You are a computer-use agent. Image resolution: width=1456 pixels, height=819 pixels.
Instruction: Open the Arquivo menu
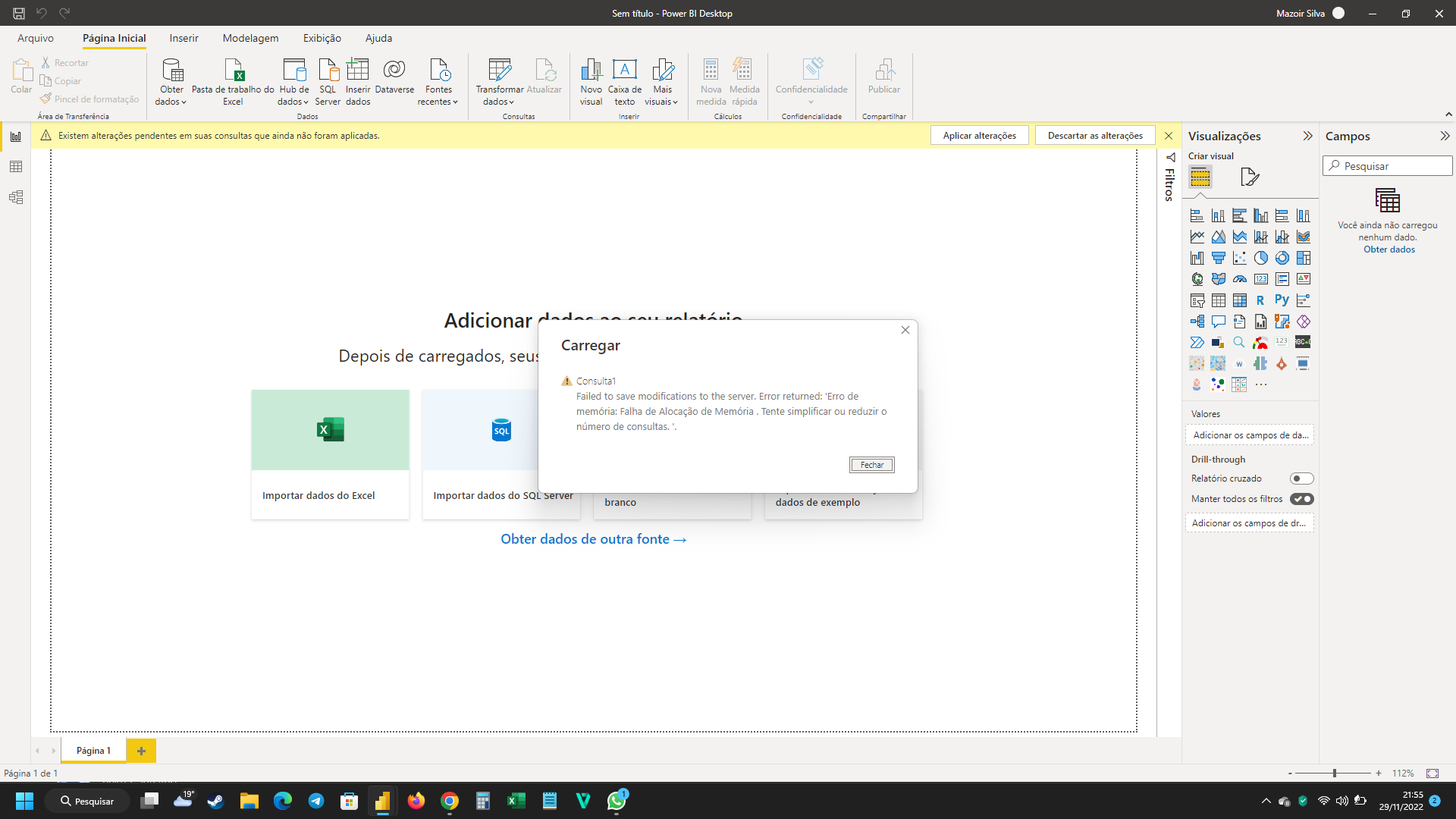pyautogui.click(x=36, y=38)
